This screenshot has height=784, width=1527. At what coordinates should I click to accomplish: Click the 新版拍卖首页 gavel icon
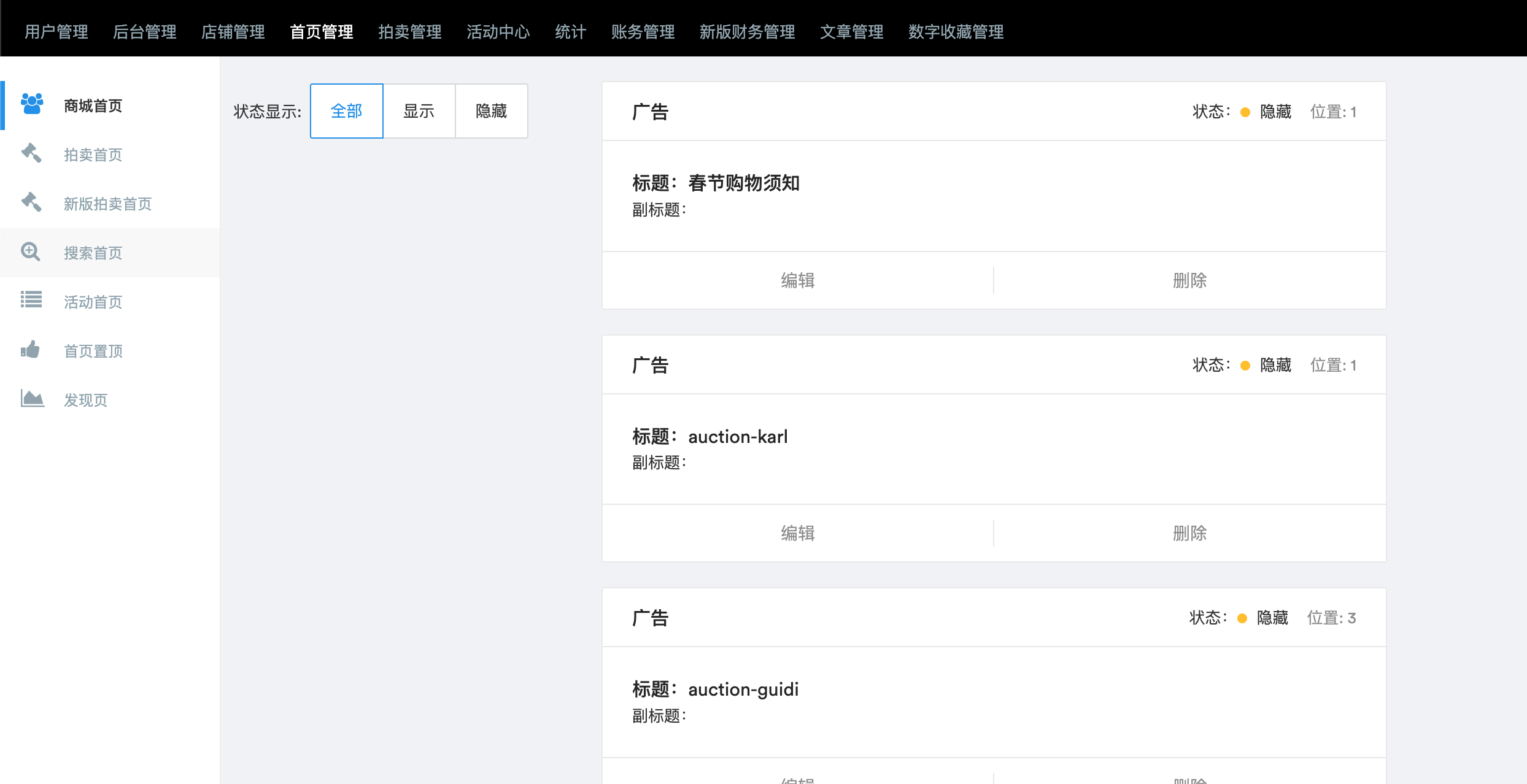point(31,202)
